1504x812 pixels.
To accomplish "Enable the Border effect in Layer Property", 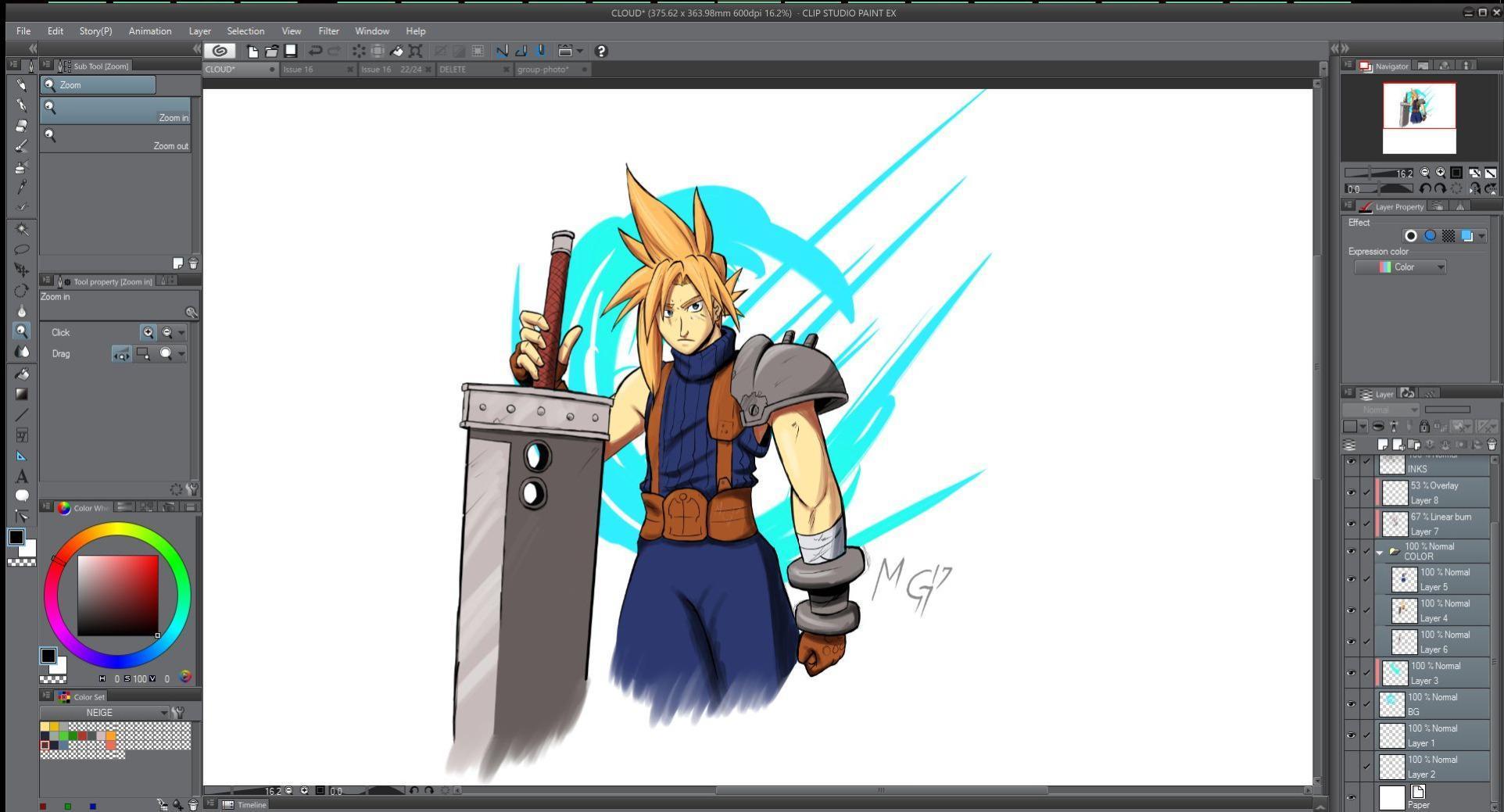I will tap(1411, 236).
